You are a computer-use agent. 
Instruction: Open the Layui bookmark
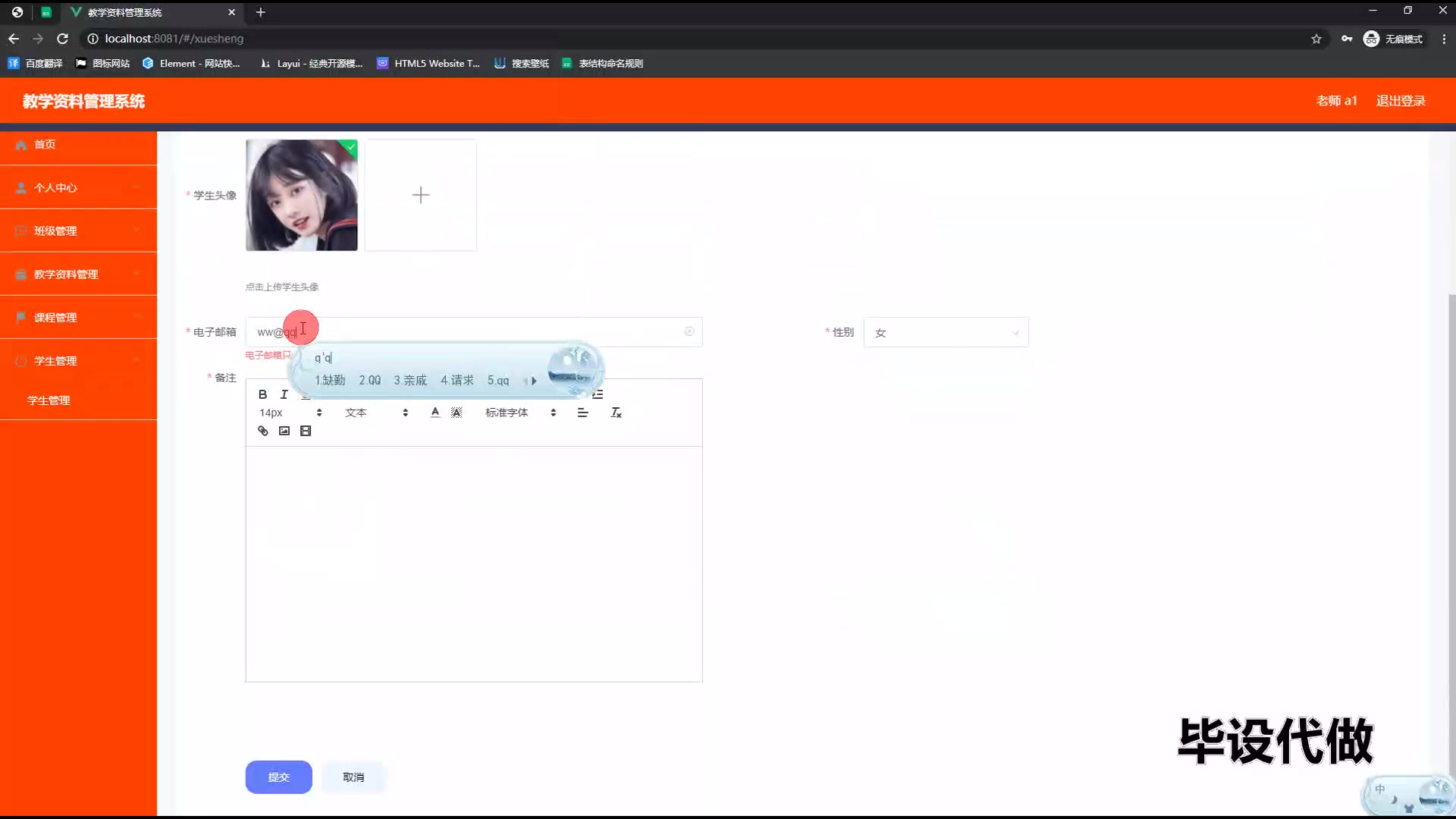[311, 64]
